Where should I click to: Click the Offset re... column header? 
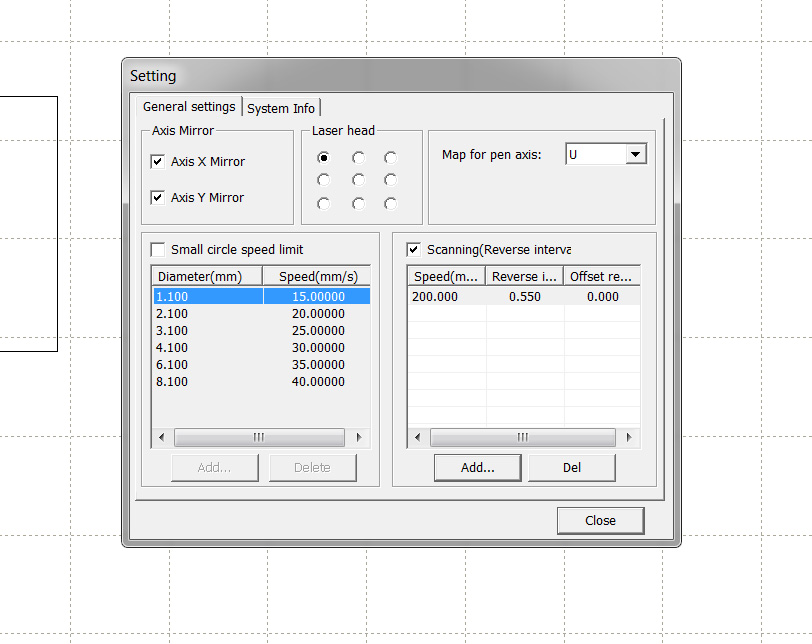pos(602,276)
